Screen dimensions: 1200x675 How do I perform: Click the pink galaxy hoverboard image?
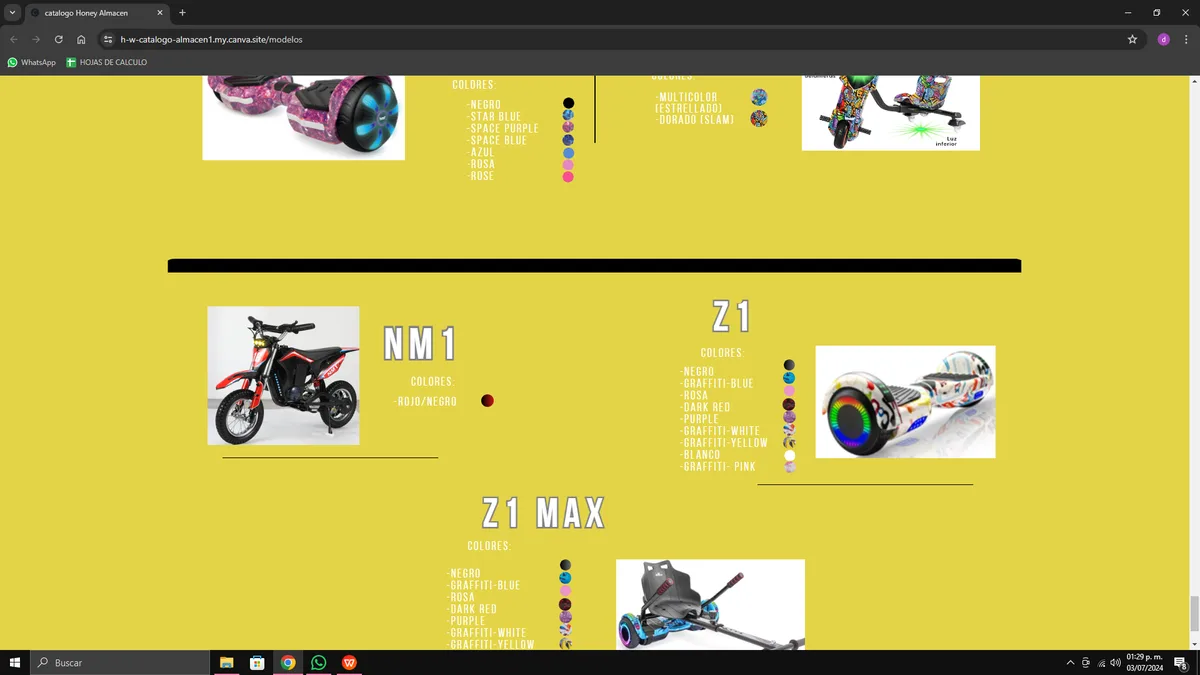pyautogui.click(x=303, y=118)
